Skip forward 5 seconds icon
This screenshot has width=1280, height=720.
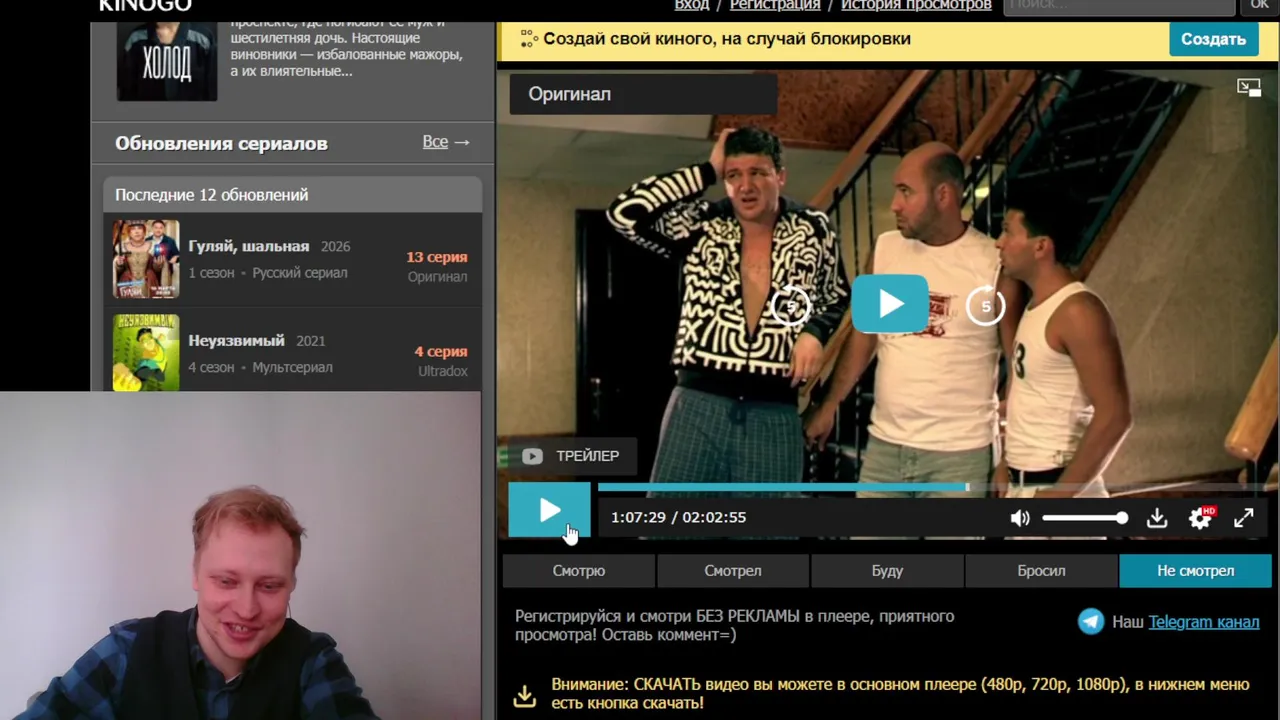click(x=986, y=306)
